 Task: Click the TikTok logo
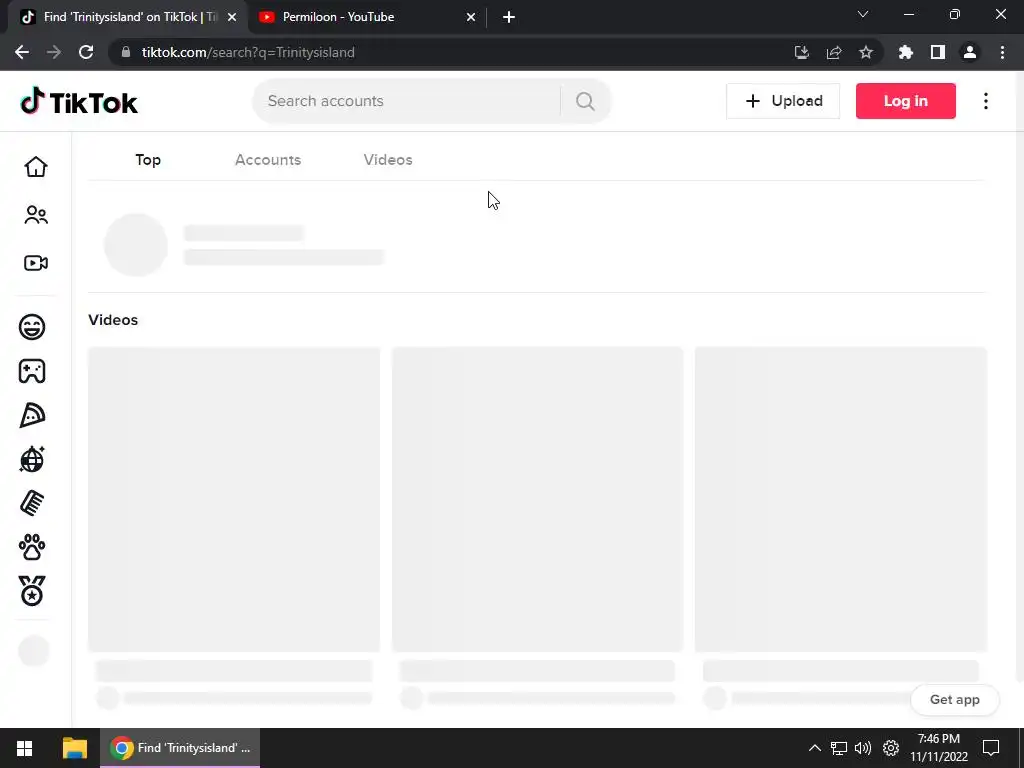point(79,101)
